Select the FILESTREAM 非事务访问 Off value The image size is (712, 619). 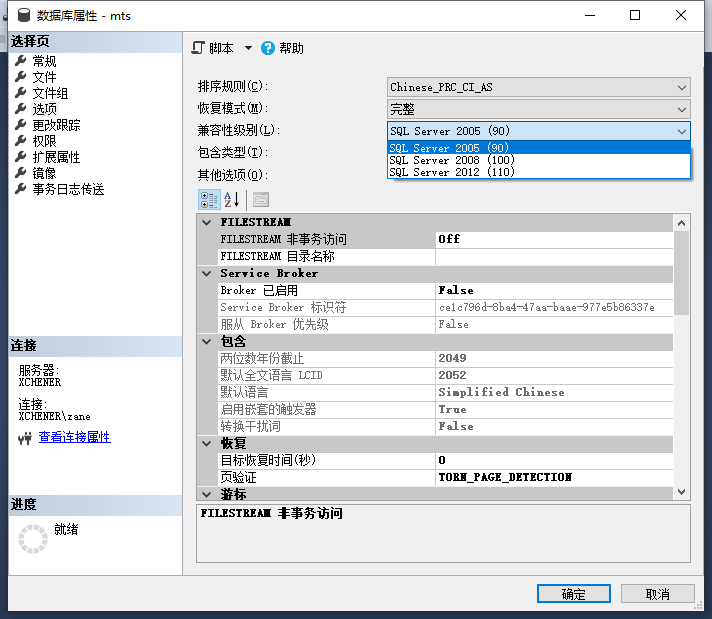(x=554, y=239)
